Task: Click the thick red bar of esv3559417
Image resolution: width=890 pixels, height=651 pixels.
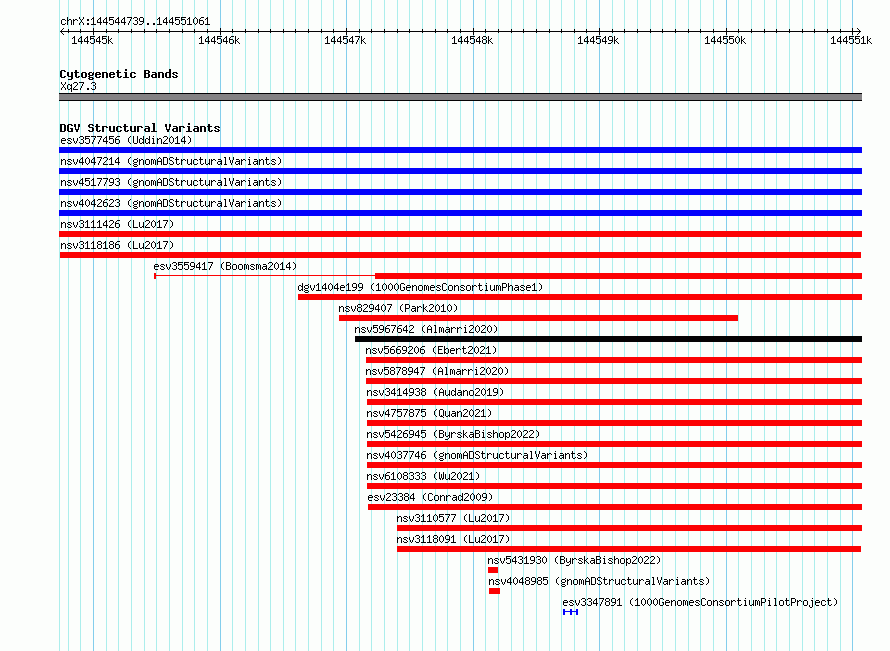Action: (619, 276)
